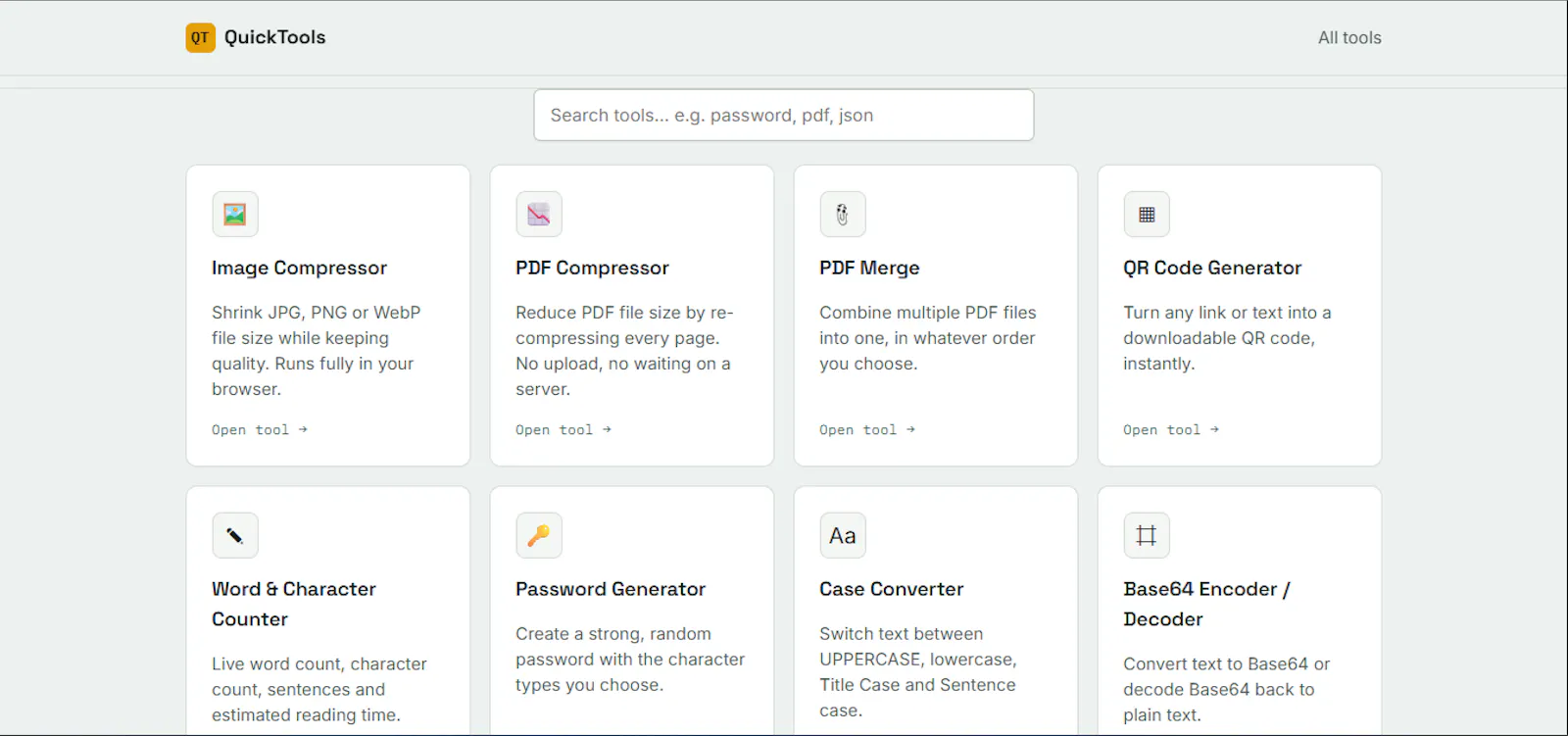Select the Word & Character Counter title
Viewport: 1568px width, 736px height.
pos(294,604)
